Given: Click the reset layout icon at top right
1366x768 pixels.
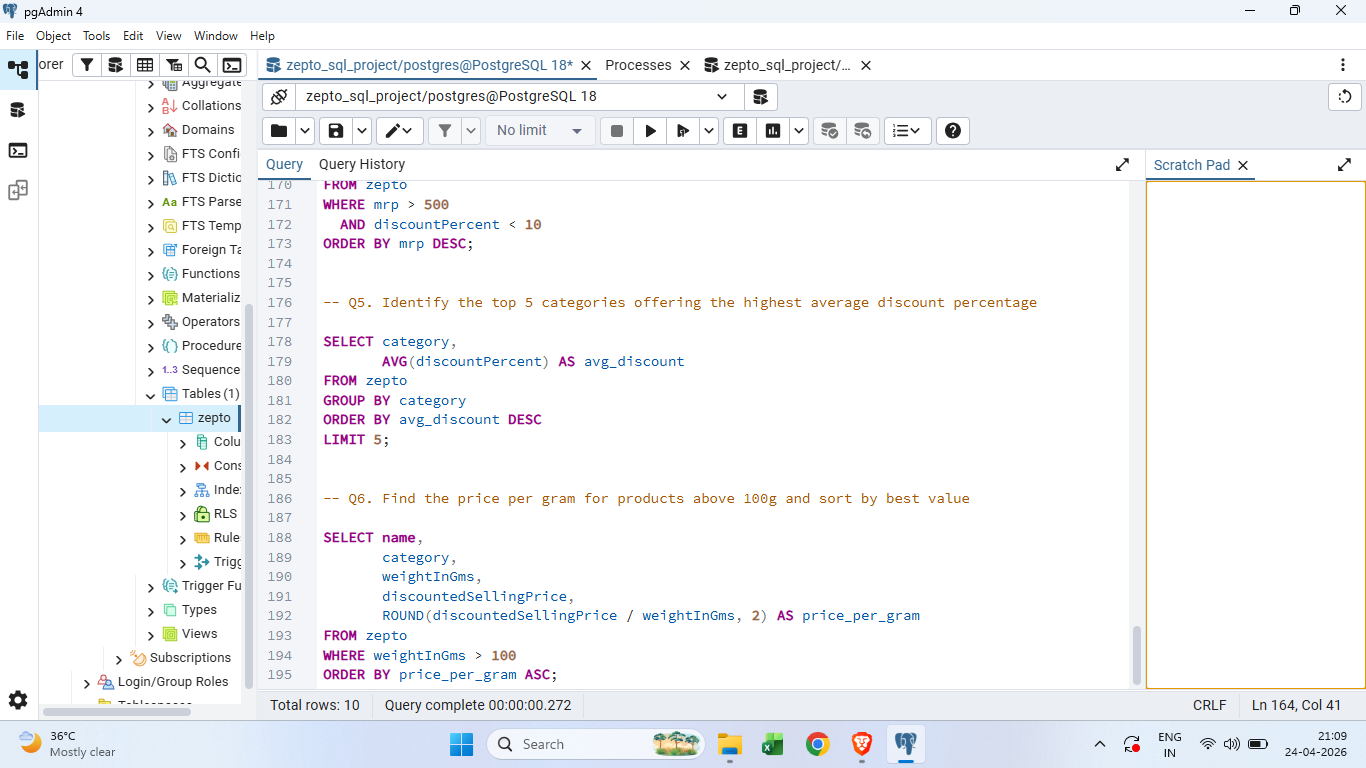Looking at the screenshot, I should pyautogui.click(x=1345, y=97).
